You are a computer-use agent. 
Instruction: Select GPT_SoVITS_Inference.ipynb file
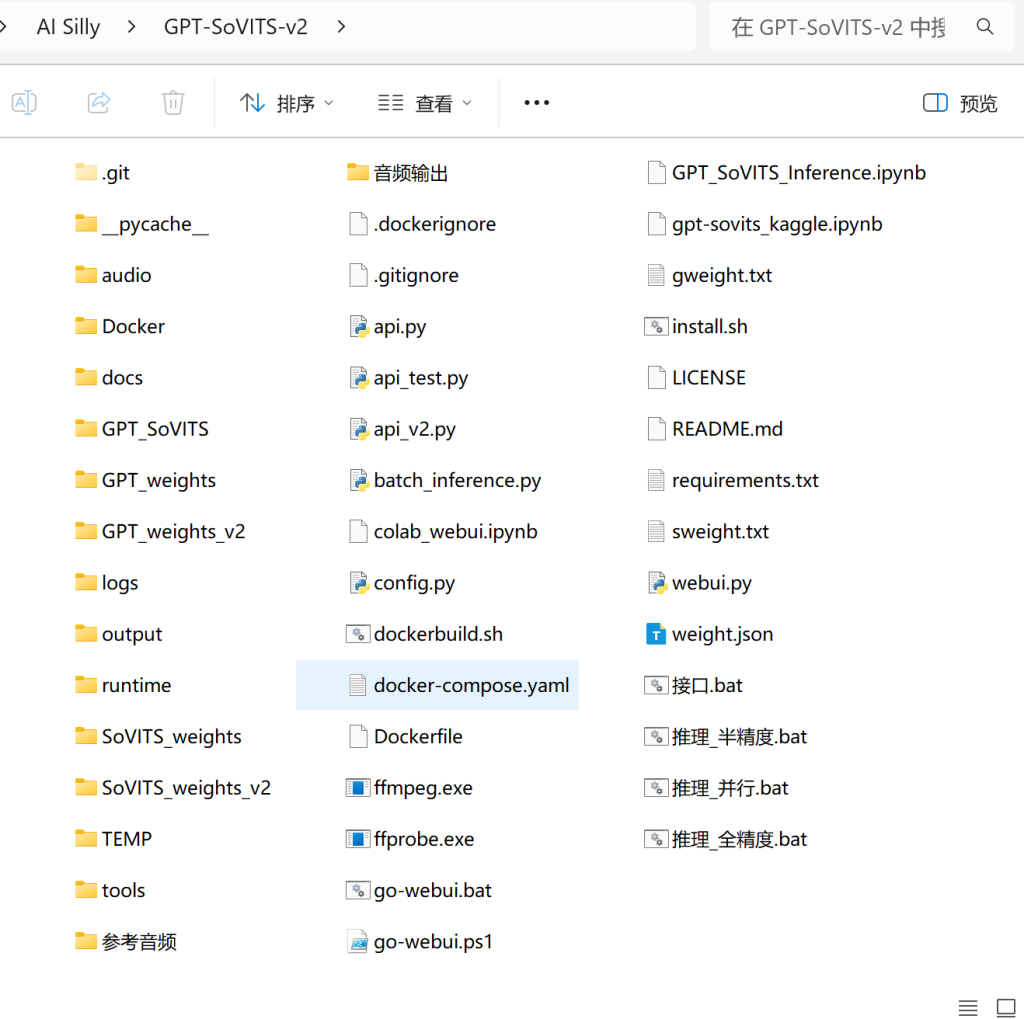pyautogui.click(x=786, y=172)
